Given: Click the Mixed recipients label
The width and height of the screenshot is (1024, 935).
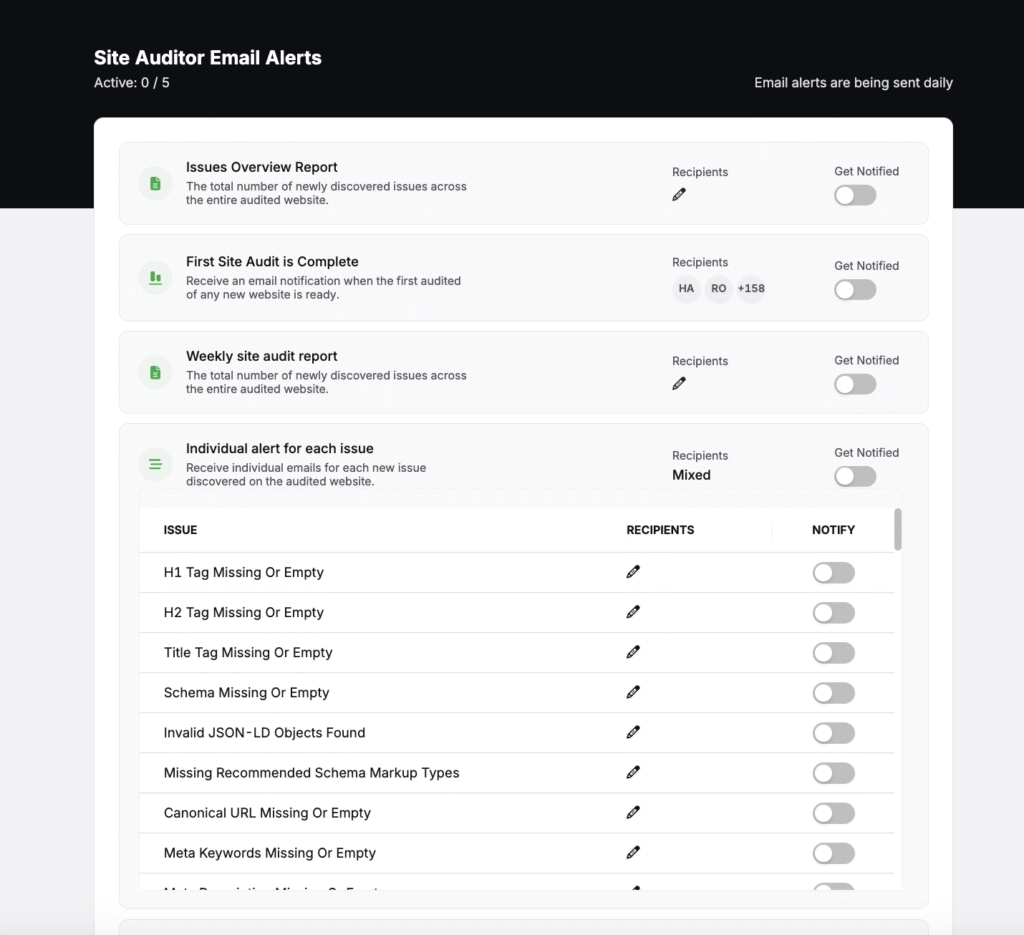Looking at the screenshot, I should tap(692, 475).
